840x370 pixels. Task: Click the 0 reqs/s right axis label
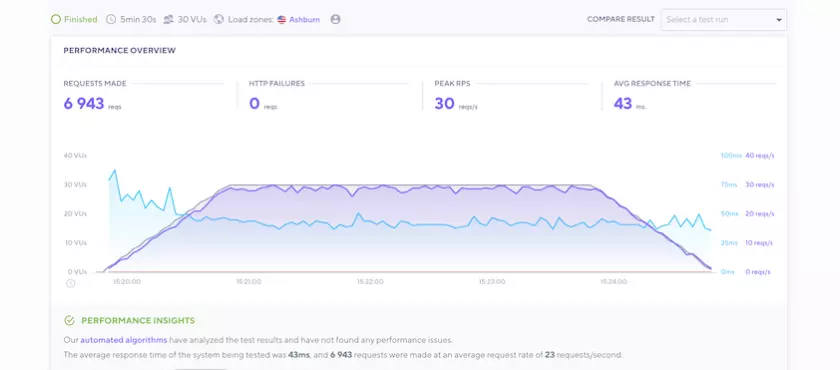[758, 272]
